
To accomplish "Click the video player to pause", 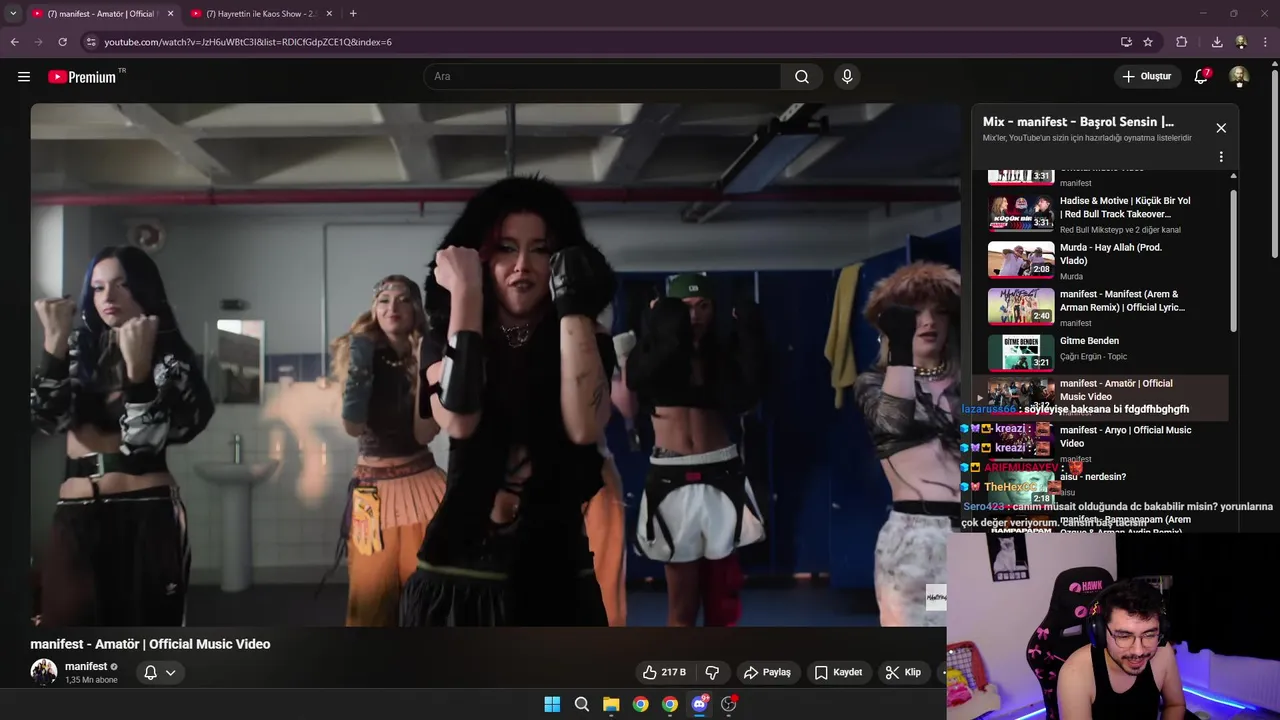I will click(x=495, y=365).
